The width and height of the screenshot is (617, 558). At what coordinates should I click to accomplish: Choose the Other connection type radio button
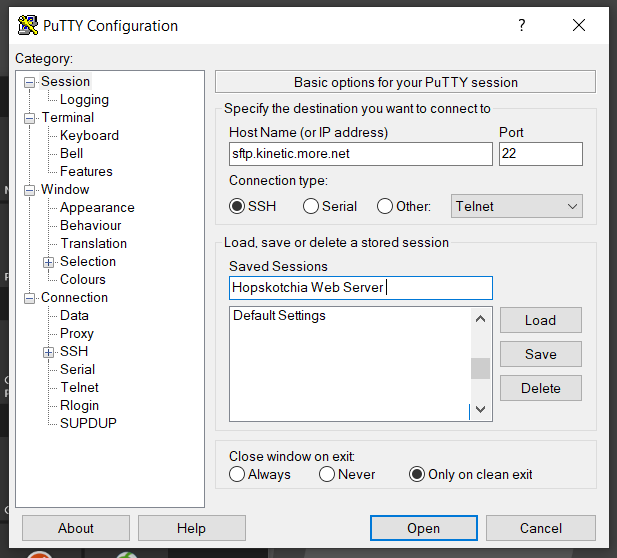pyautogui.click(x=385, y=206)
